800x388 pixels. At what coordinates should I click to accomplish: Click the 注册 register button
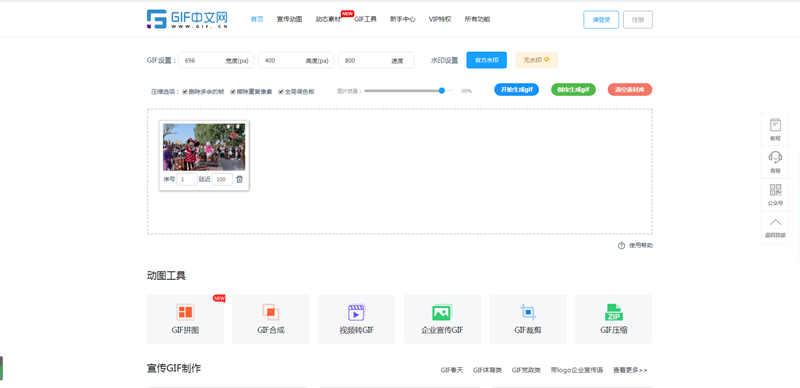(x=638, y=19)
